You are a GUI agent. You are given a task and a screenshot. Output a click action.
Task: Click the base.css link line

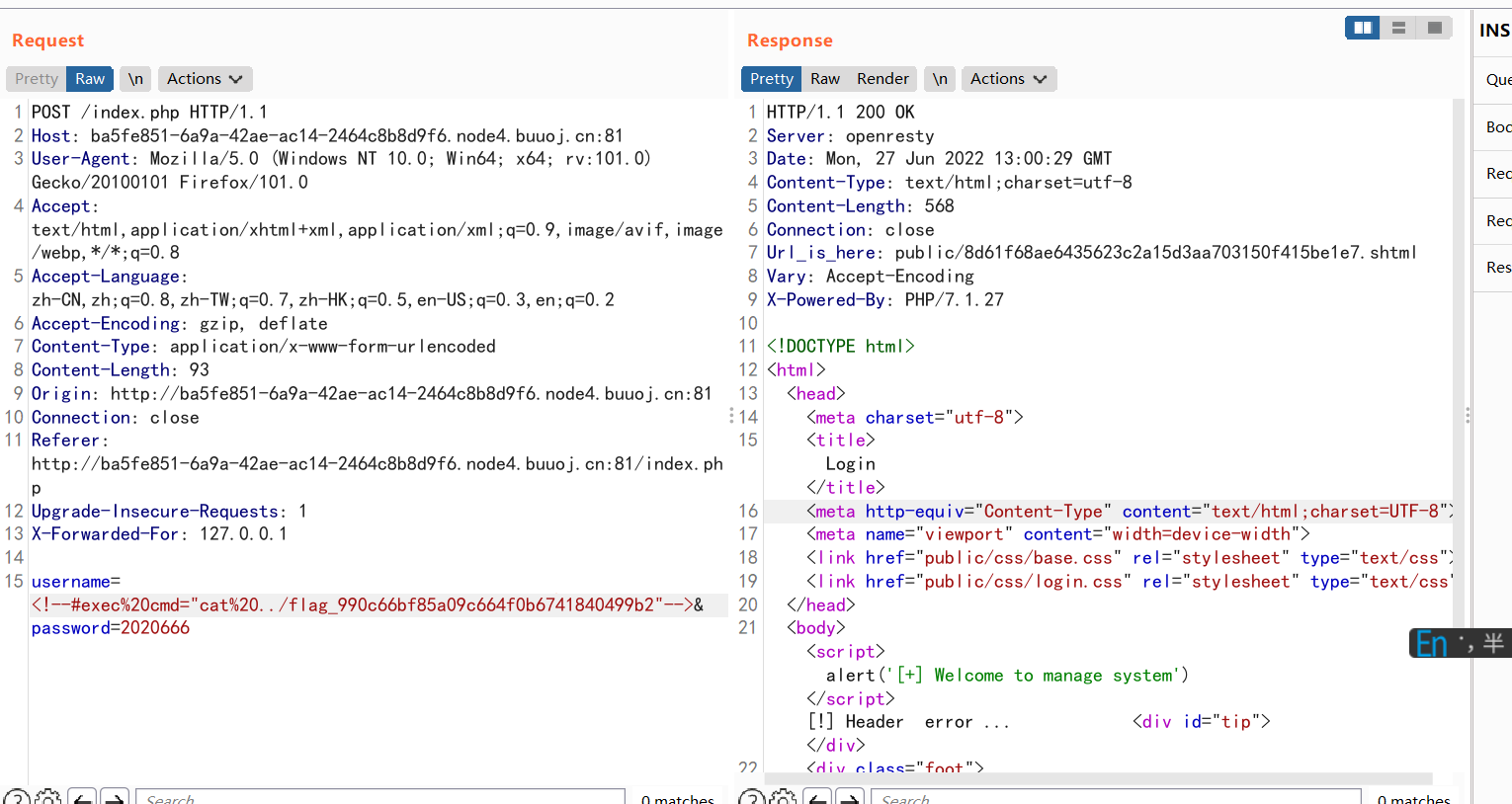point(1130,558)
